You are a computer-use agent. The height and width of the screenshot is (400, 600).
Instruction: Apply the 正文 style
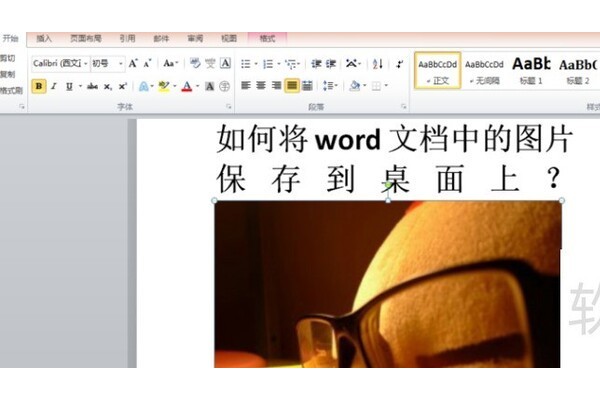tap(437, 71)
